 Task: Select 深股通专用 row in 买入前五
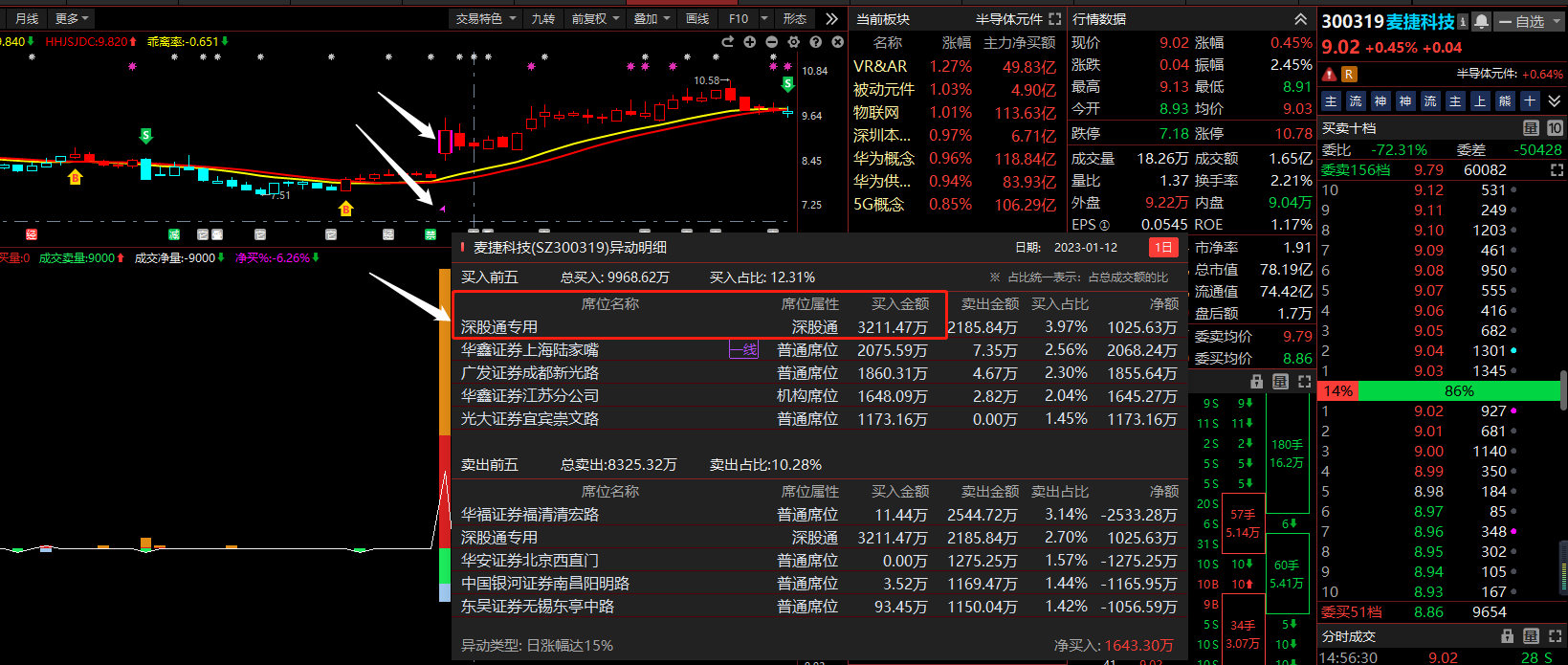pyautogui.click(x=819, y=327)
